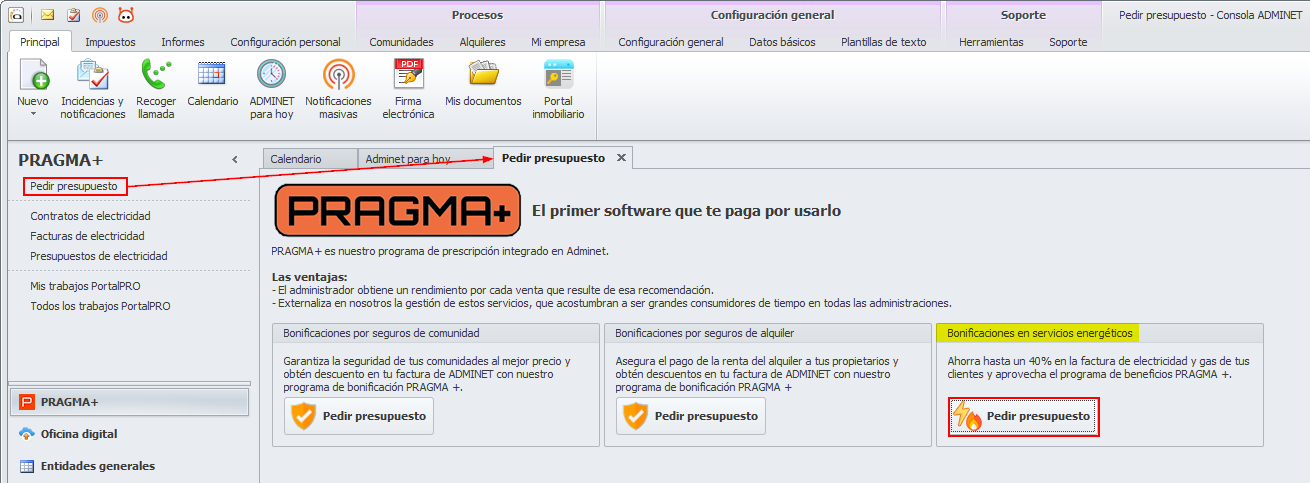Click the red robot face quick-access icon
Viewport: 1310px width, 483px height.
(125, 15)
